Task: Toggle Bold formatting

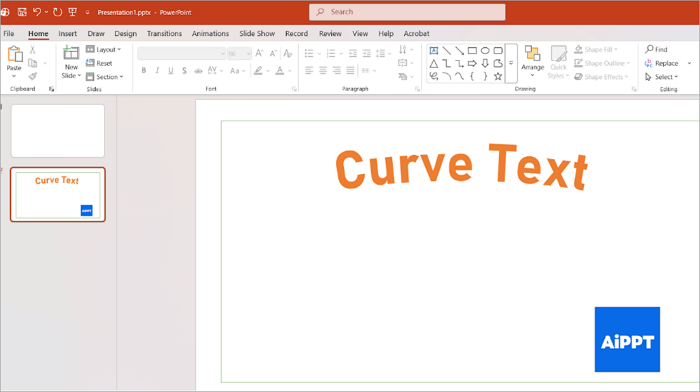Action: [x=144, y=71]
